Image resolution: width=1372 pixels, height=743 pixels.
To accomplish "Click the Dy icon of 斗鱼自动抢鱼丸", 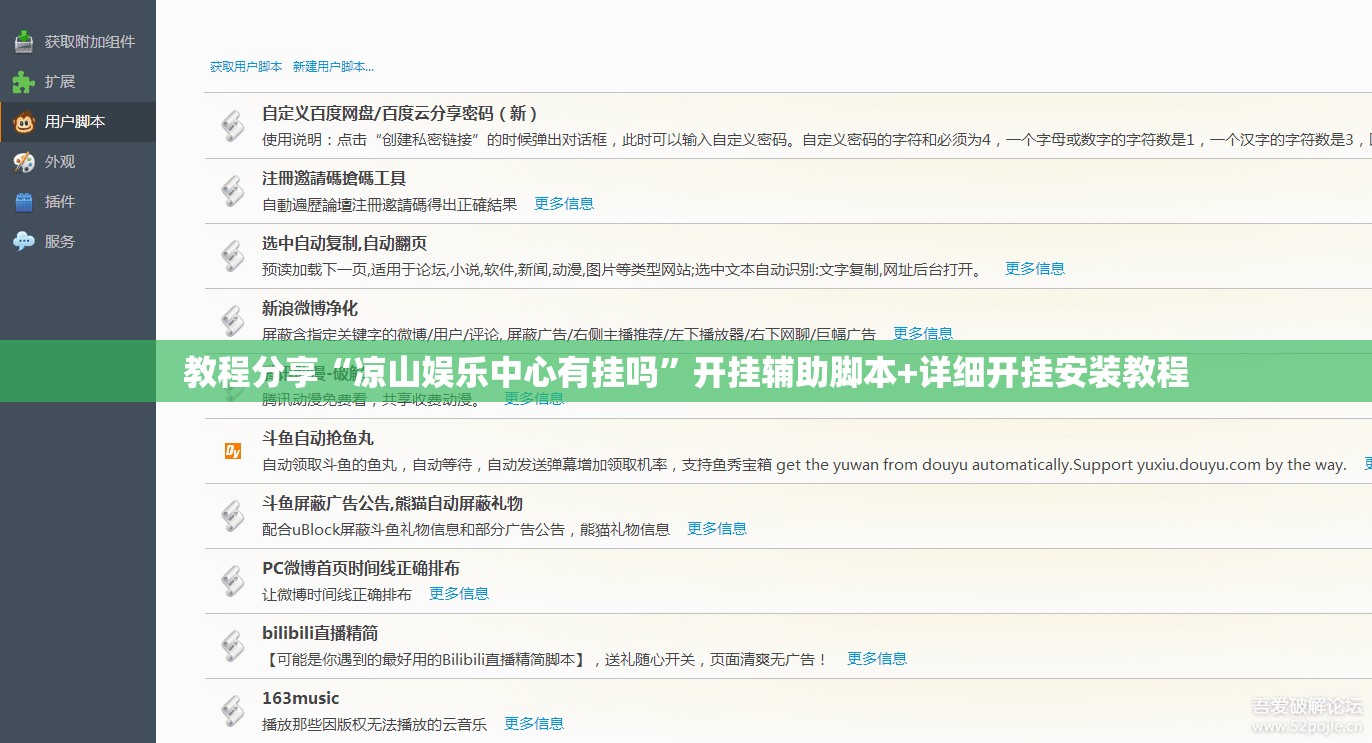I will (233, 451).
